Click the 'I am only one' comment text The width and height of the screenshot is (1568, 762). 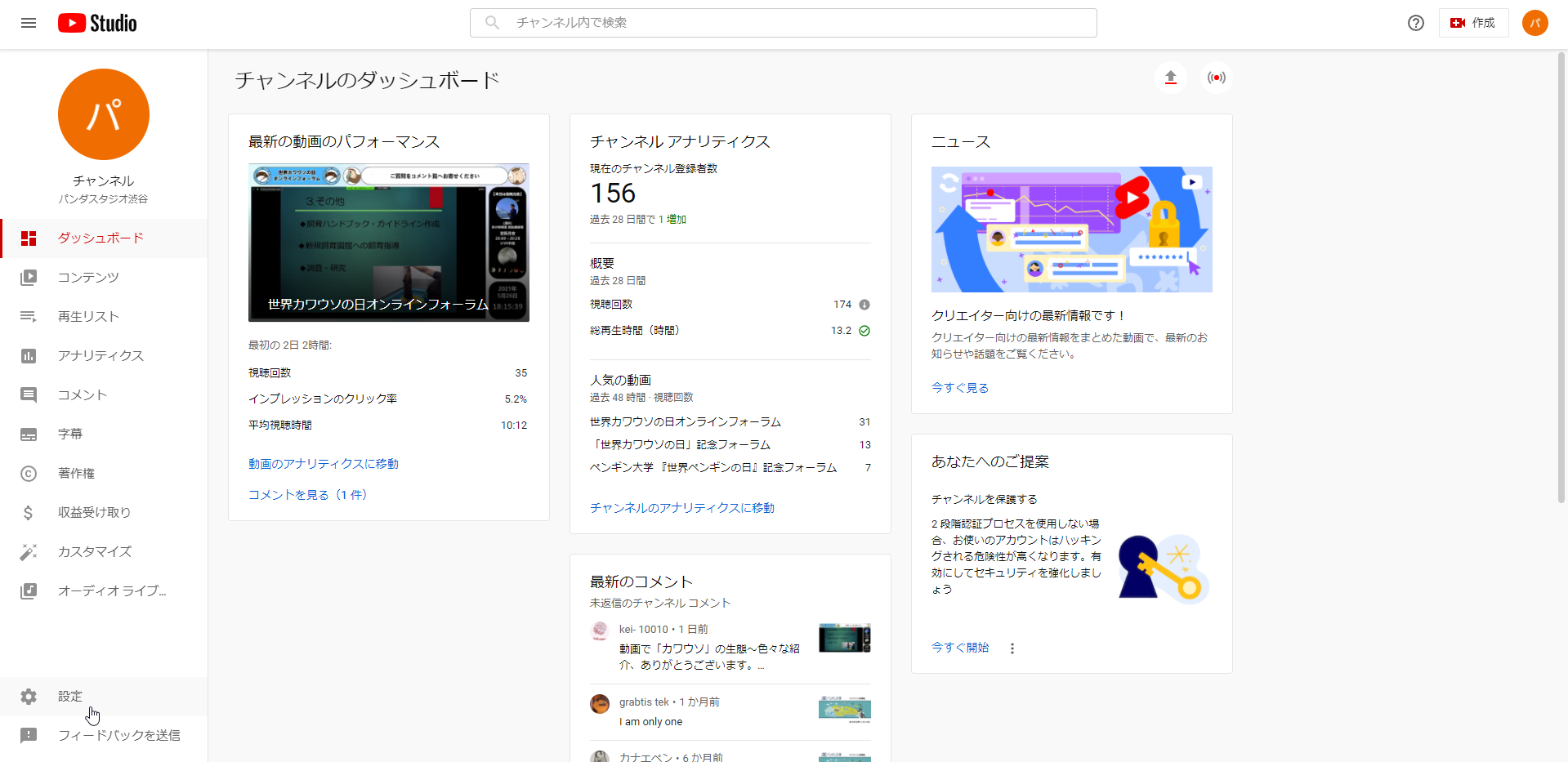click(x=650, y=722)
